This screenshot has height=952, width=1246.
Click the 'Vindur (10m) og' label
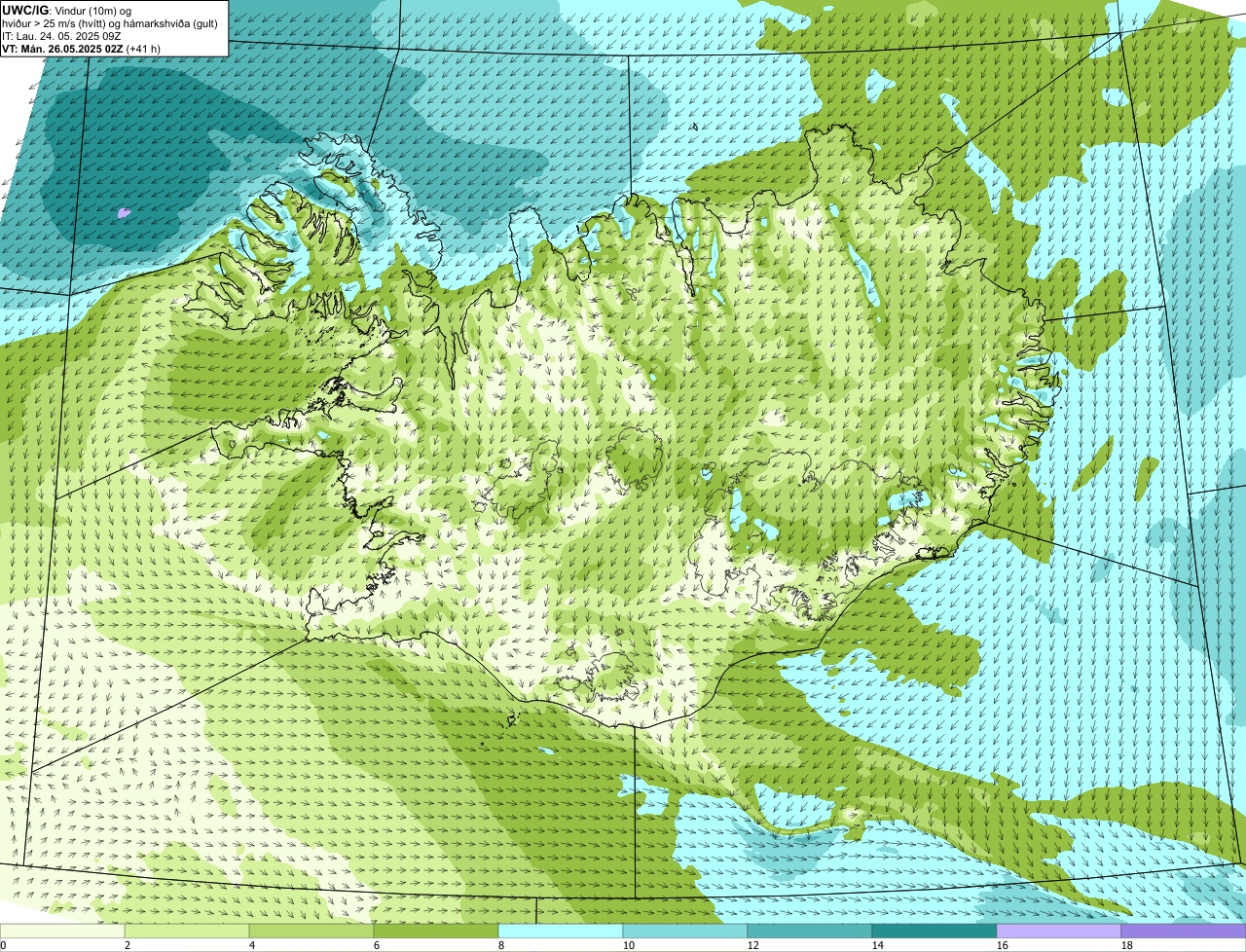(92, 11)
